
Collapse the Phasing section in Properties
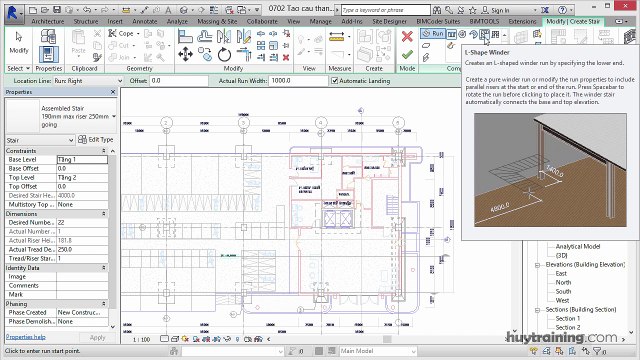click(104, 304)
